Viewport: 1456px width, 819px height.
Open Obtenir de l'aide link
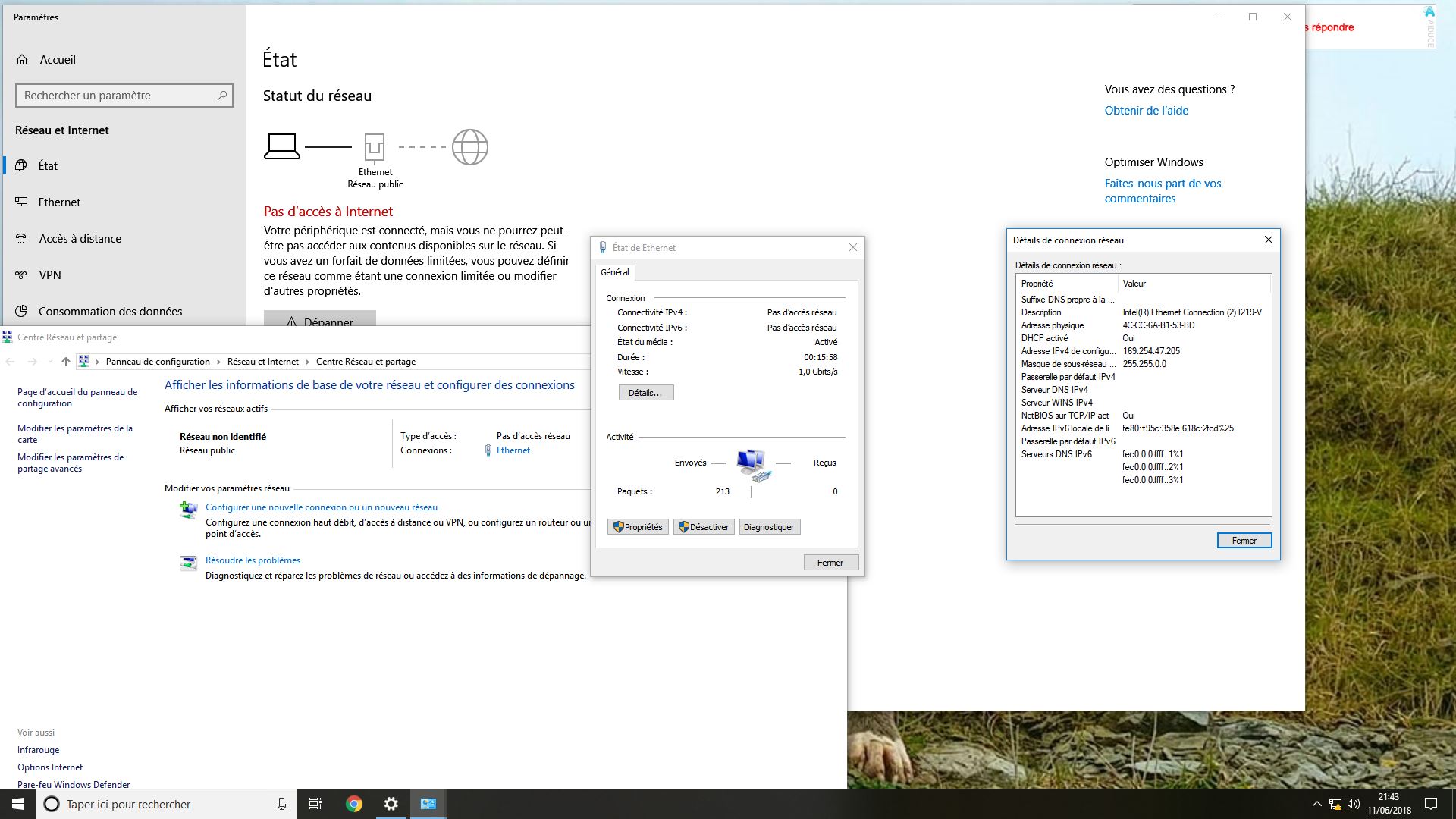pos(1146,111)
